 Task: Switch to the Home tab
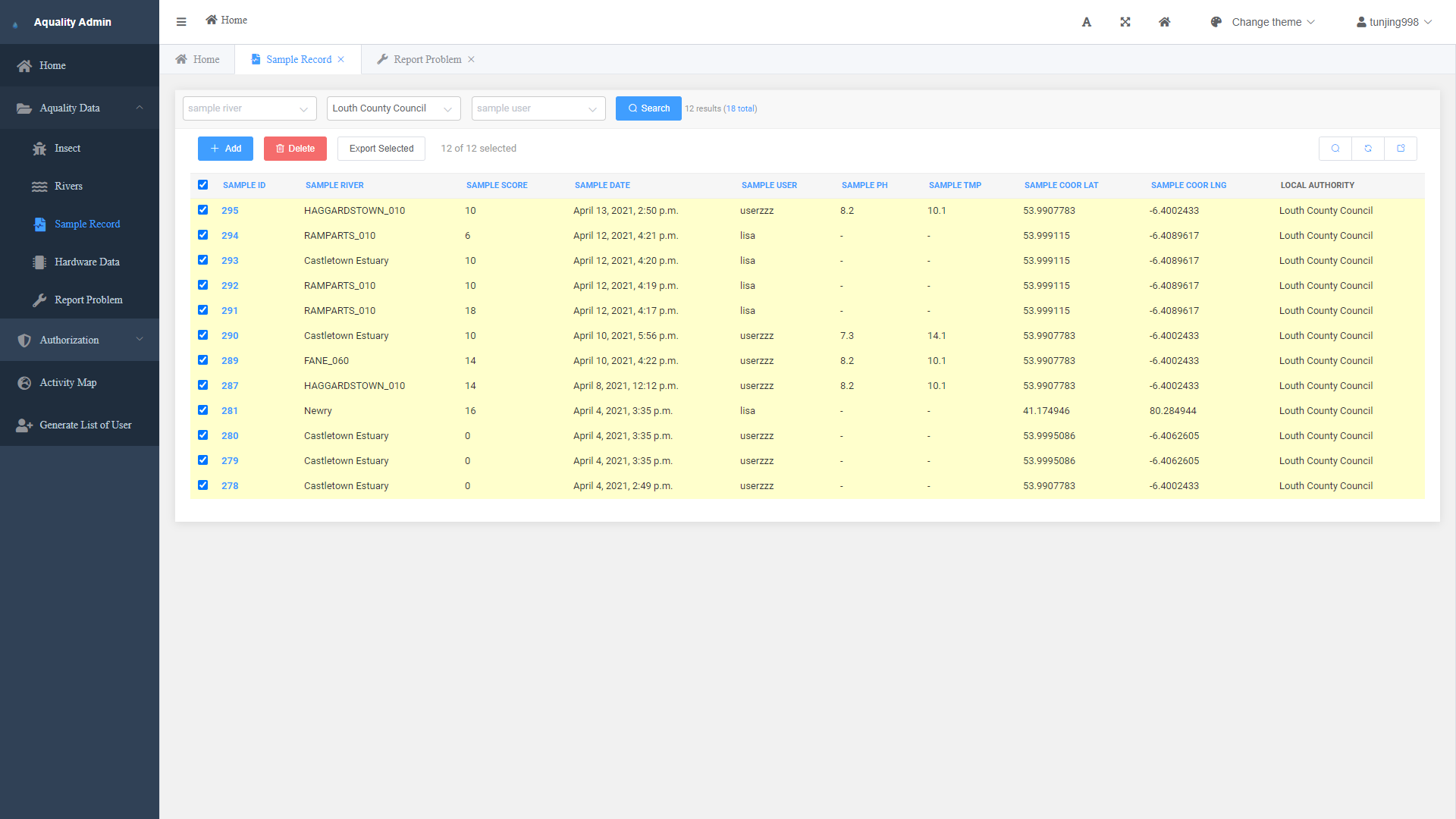click(x=198, y=59)
